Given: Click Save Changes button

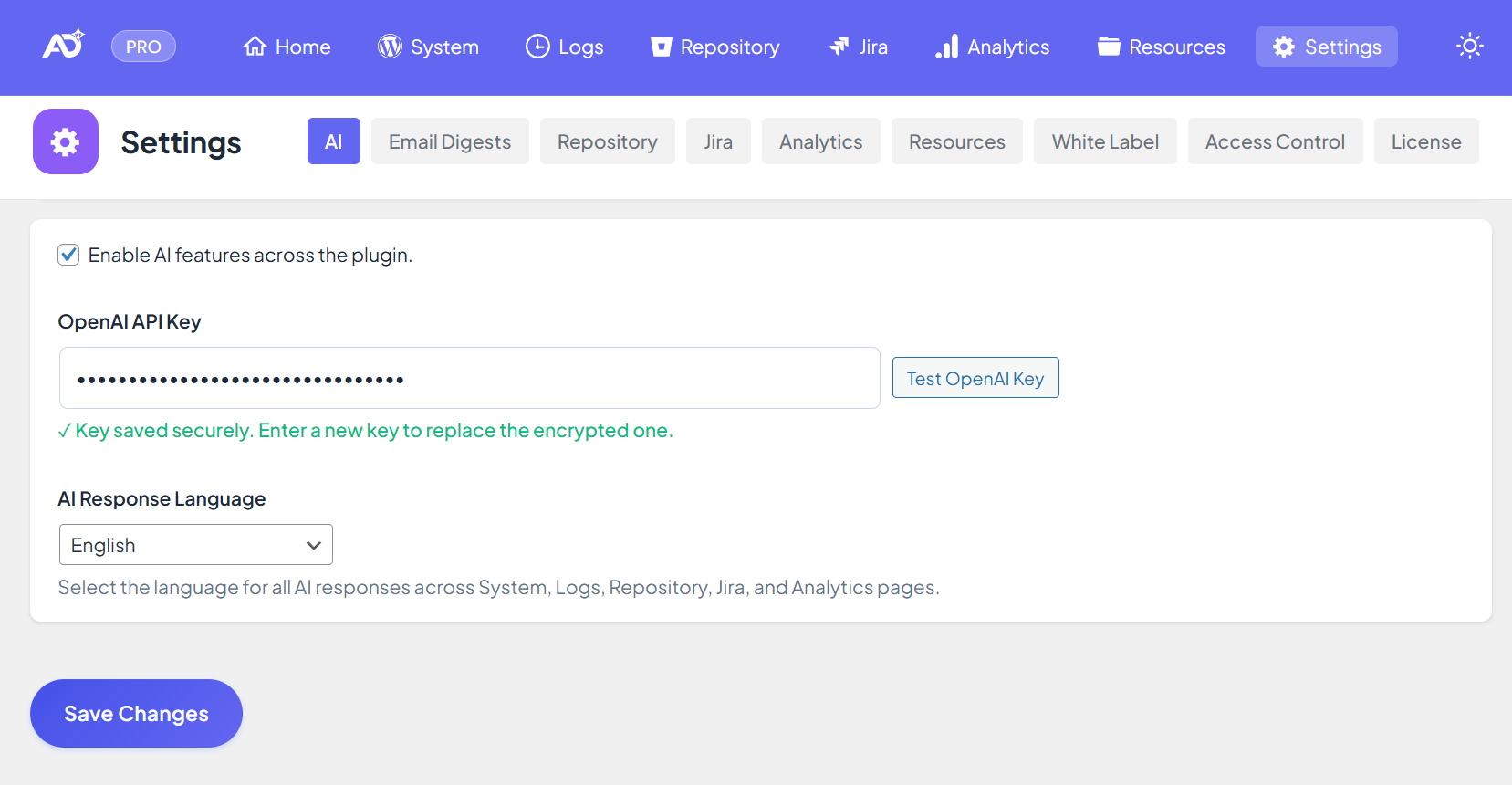Looking at the screenshot, I should [x=136, y=713].
